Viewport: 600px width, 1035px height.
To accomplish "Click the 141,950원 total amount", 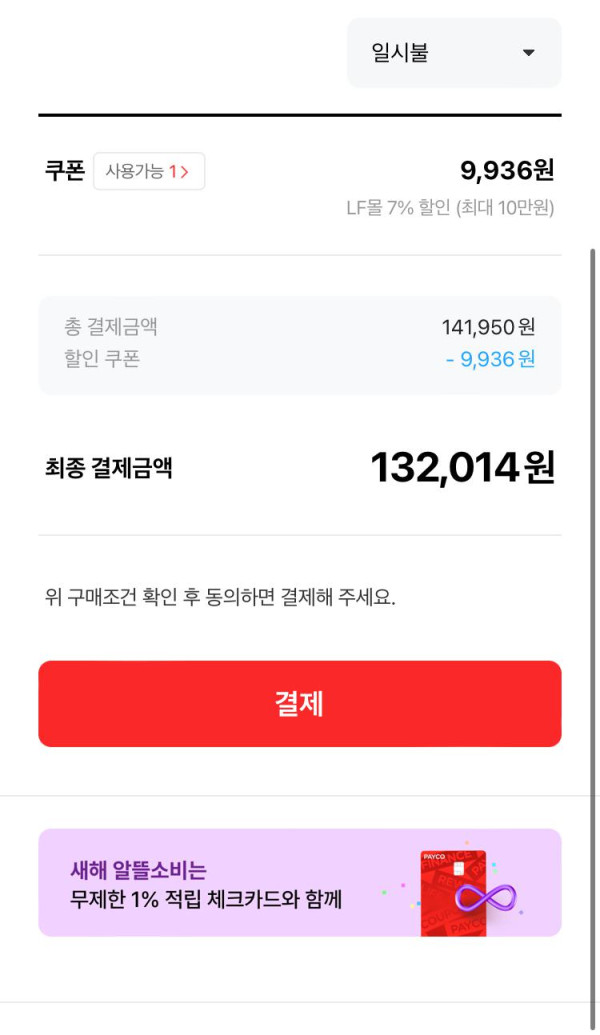I will click(488, 327).
